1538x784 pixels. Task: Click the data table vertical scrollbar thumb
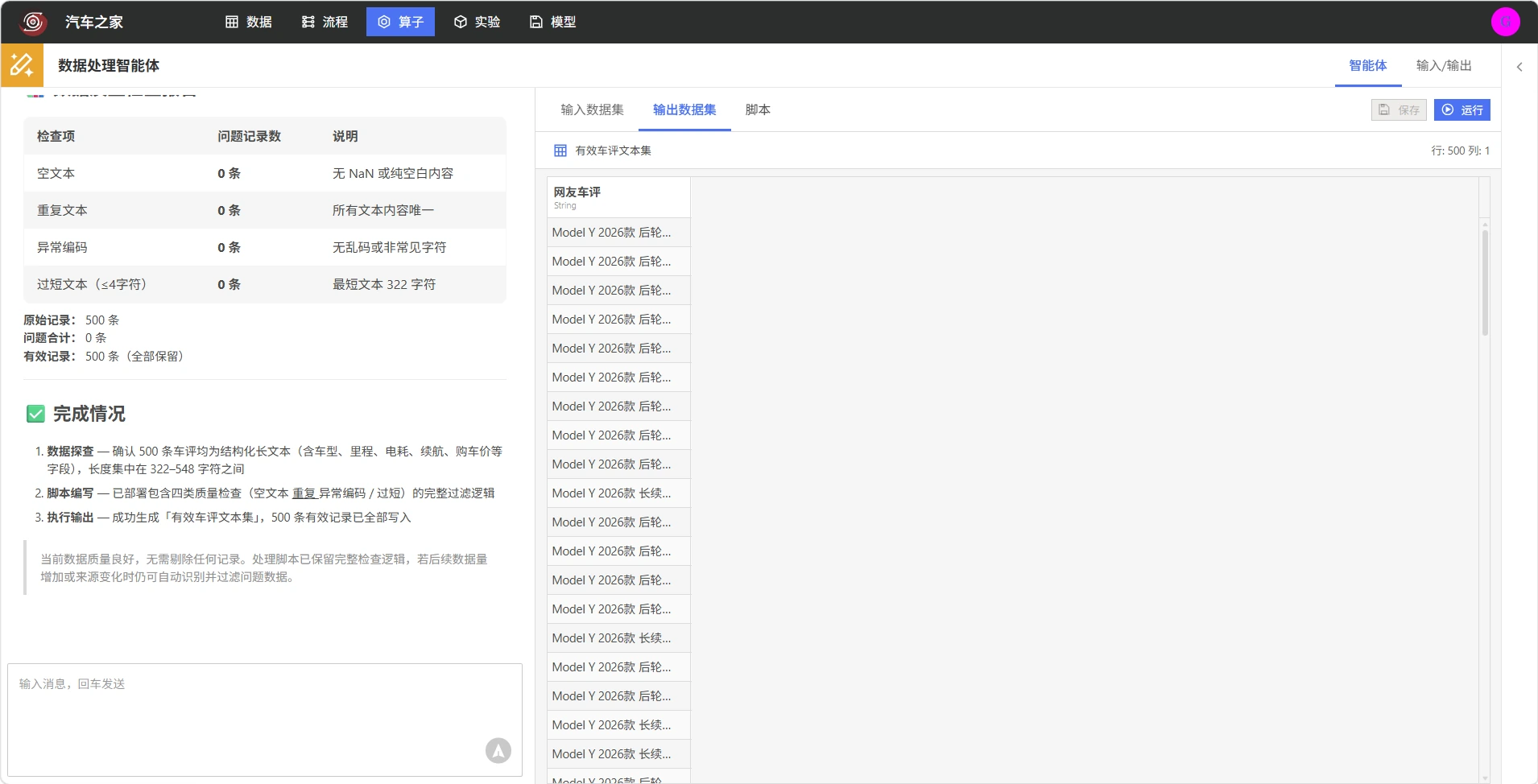(x=1485, y=283)
